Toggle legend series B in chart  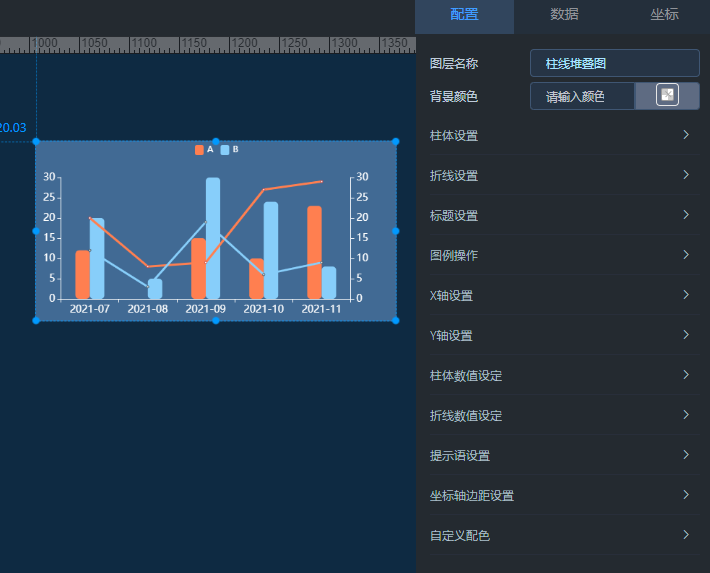pos(230,150)
